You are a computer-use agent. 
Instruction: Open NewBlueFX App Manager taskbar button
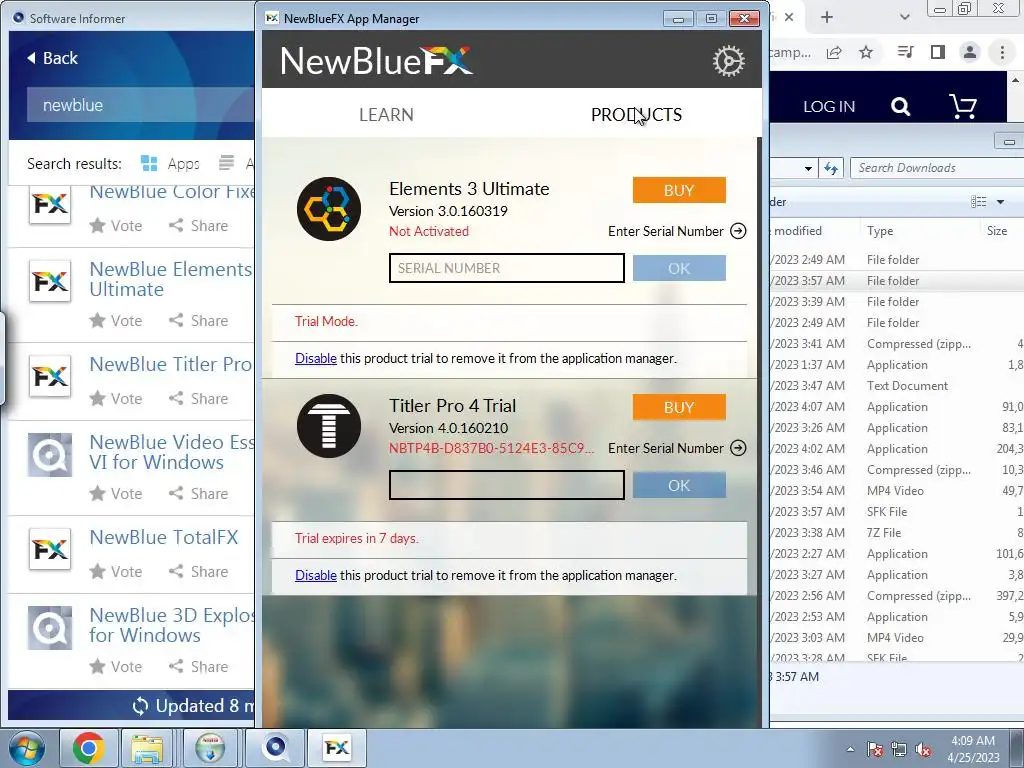coord(337,748)
